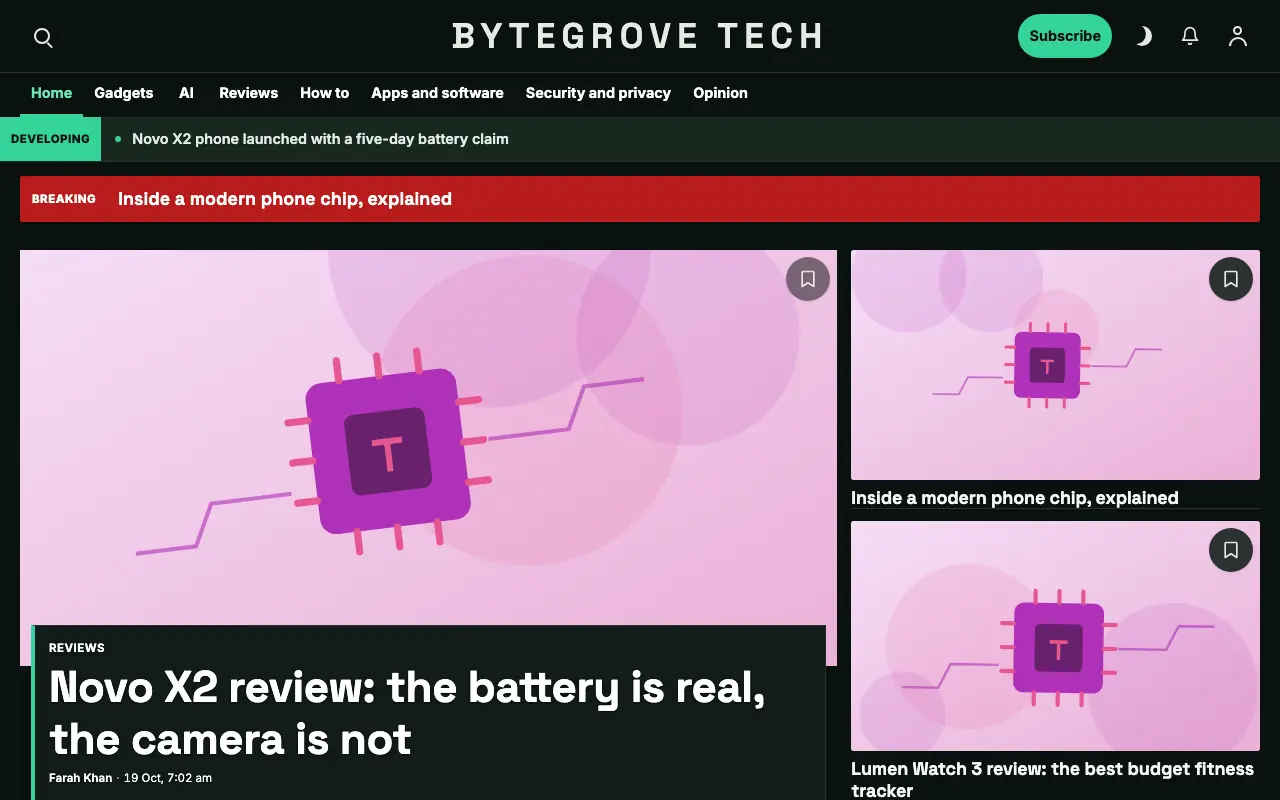Screen dimensions: 1280x800
Task: Open the AI section
Action: pyautogui.click(x=186, y=93)
